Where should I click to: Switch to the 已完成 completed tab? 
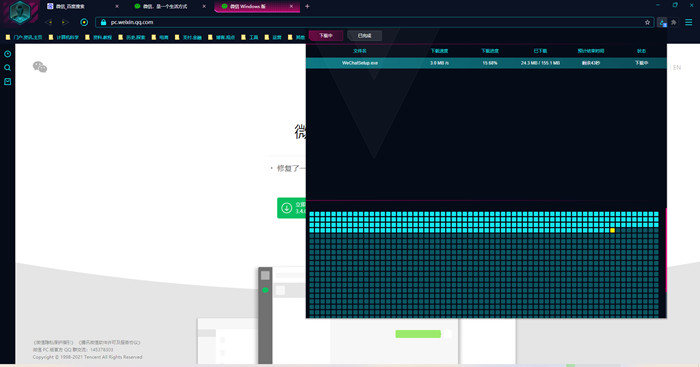[364, 36]
